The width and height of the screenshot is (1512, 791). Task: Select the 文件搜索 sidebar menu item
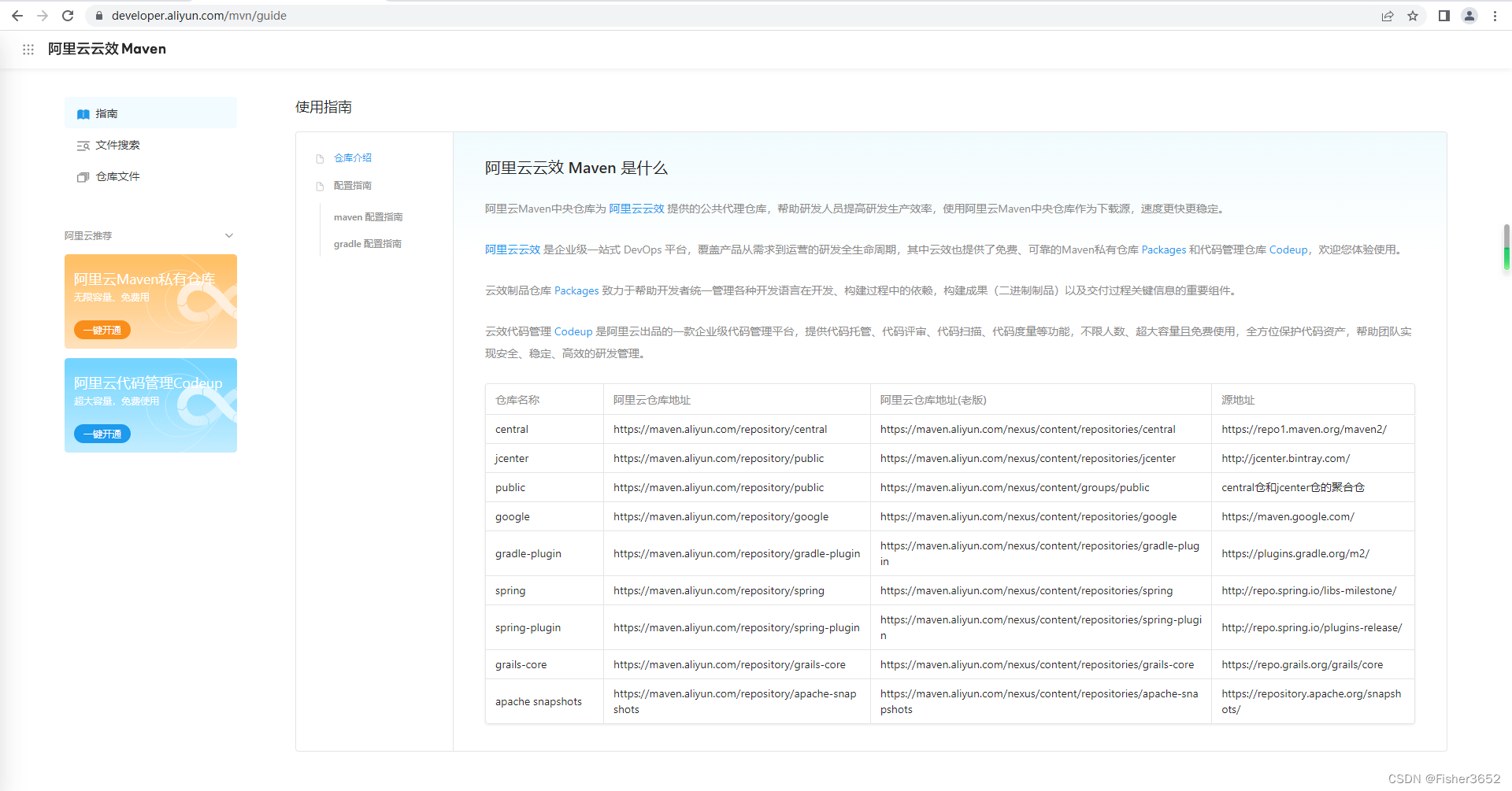150,145
